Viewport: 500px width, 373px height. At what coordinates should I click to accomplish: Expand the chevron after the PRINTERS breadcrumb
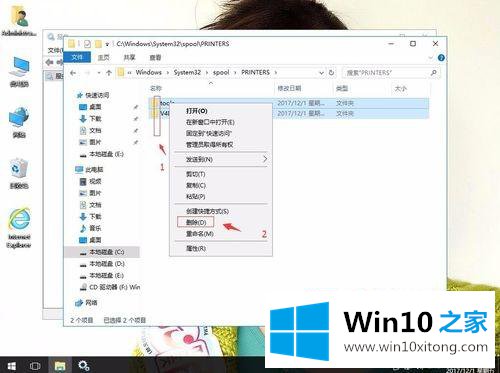tap(276, 73)
